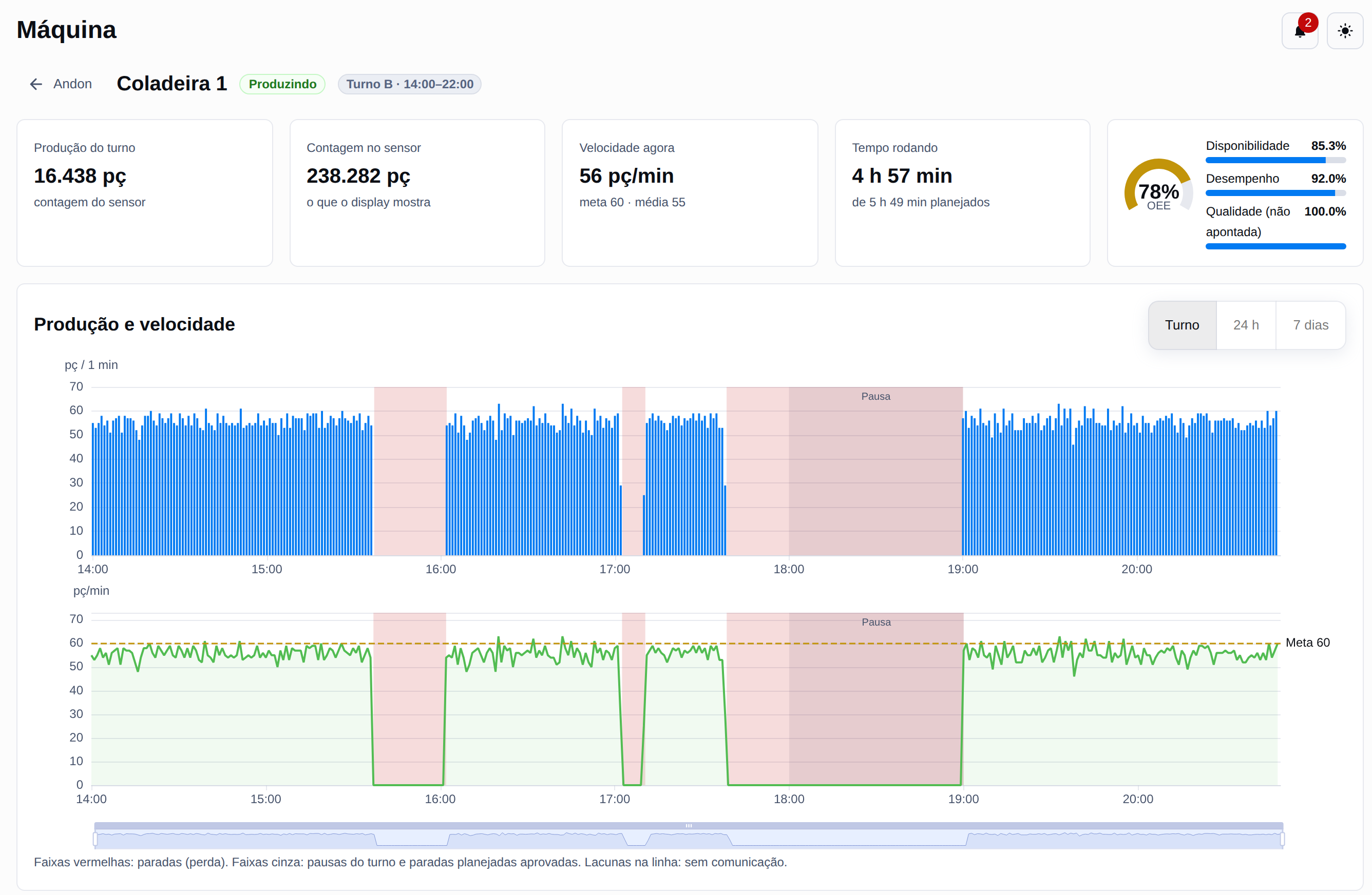Image resolution: width=1372 pixels, height=895 pixels.
Task: Click the Turno B 14:00–22:00 badge
Action: 409,84
